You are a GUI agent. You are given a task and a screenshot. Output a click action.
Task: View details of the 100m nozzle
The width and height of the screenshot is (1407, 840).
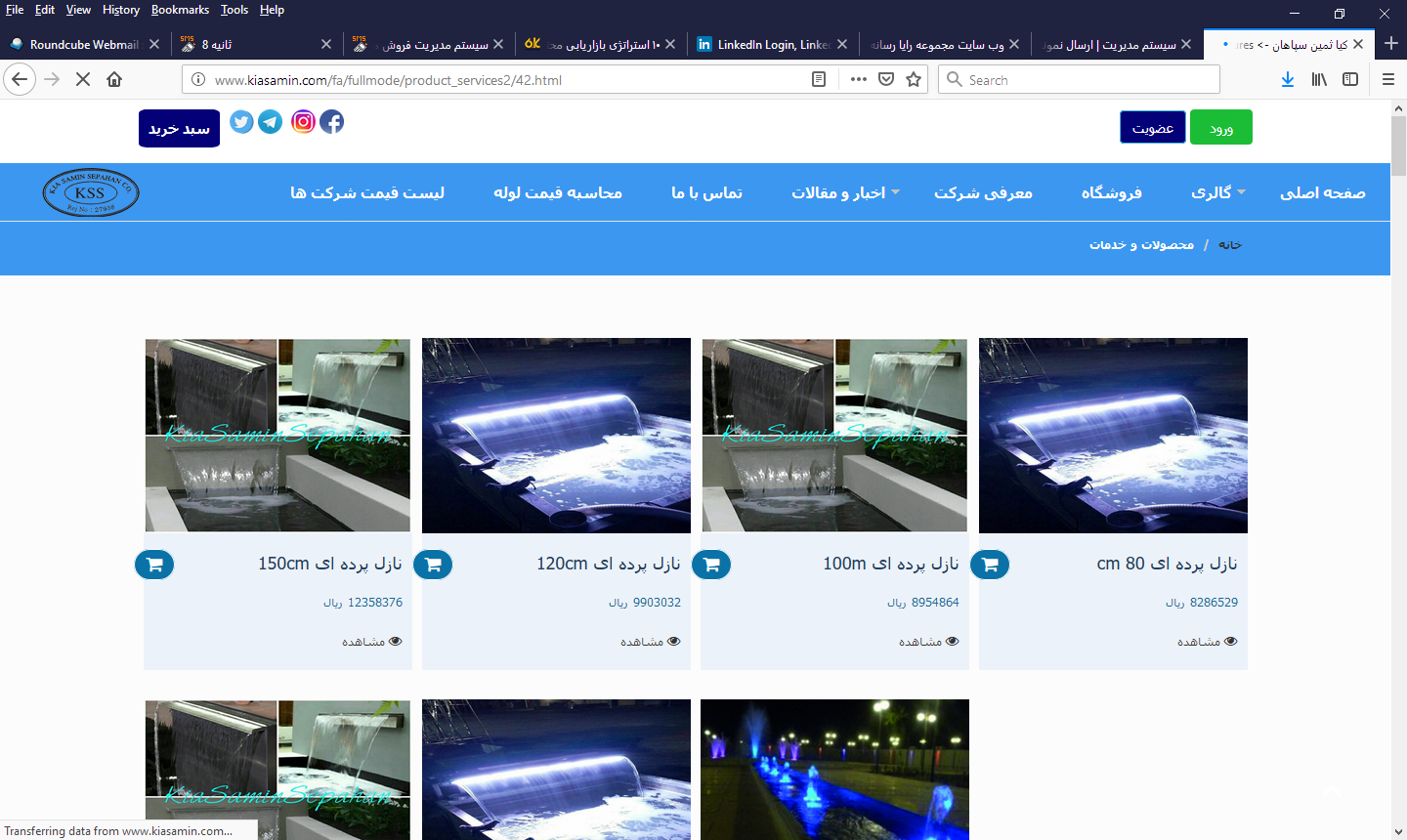[x=929, y=642]
